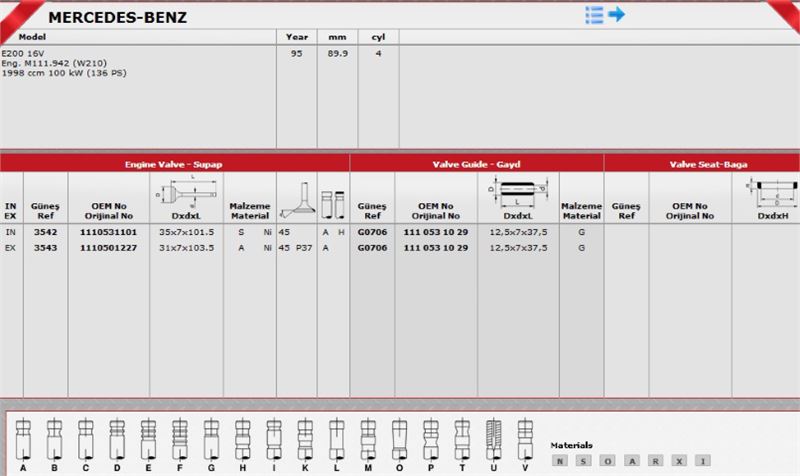Click OEM number 1110501227
Image resolution: width=800 pixels, height=476 pixels.
108,248
